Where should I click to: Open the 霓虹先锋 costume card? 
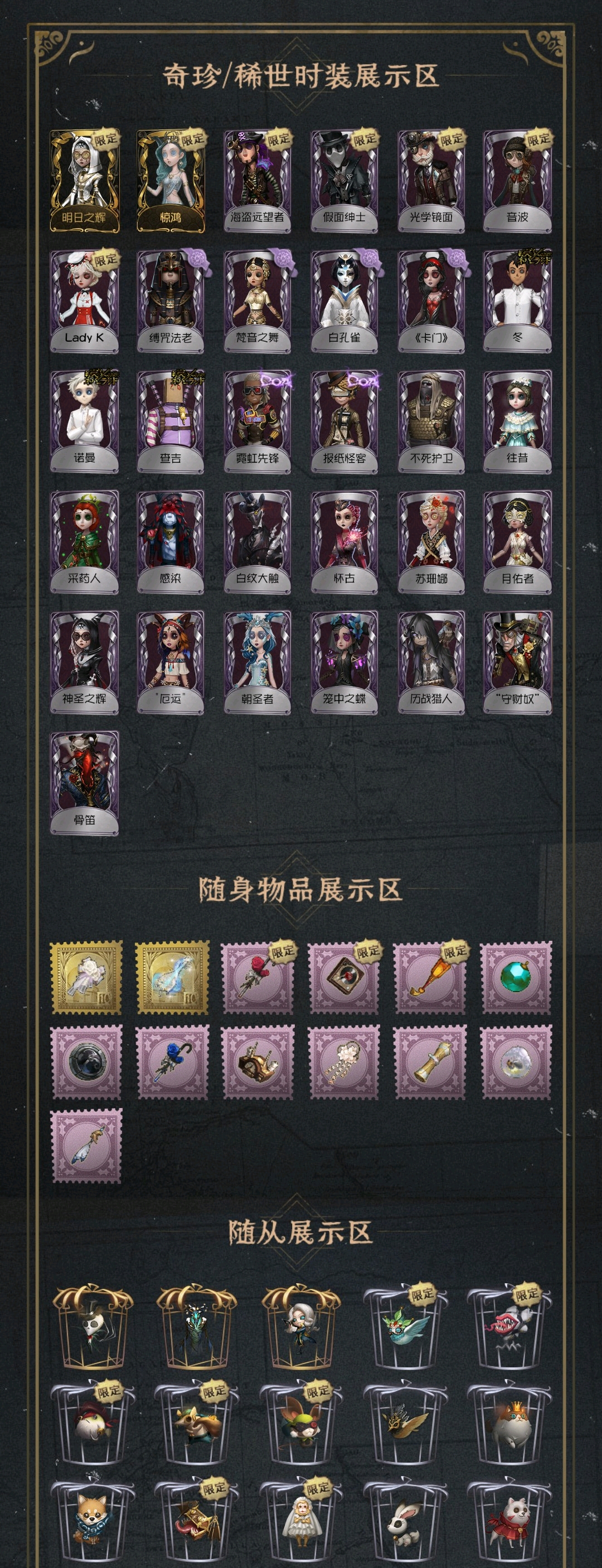(x=258, y=422)
